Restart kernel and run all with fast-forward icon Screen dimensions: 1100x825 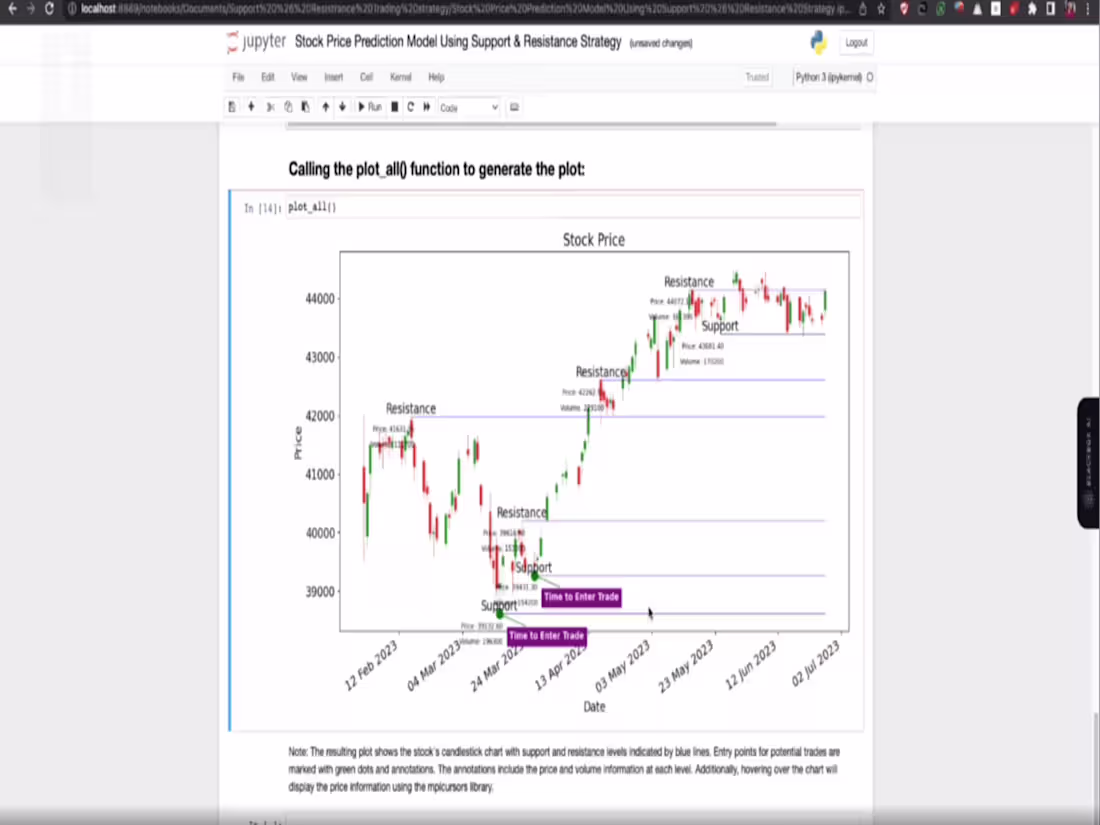[x=427, y=107]
